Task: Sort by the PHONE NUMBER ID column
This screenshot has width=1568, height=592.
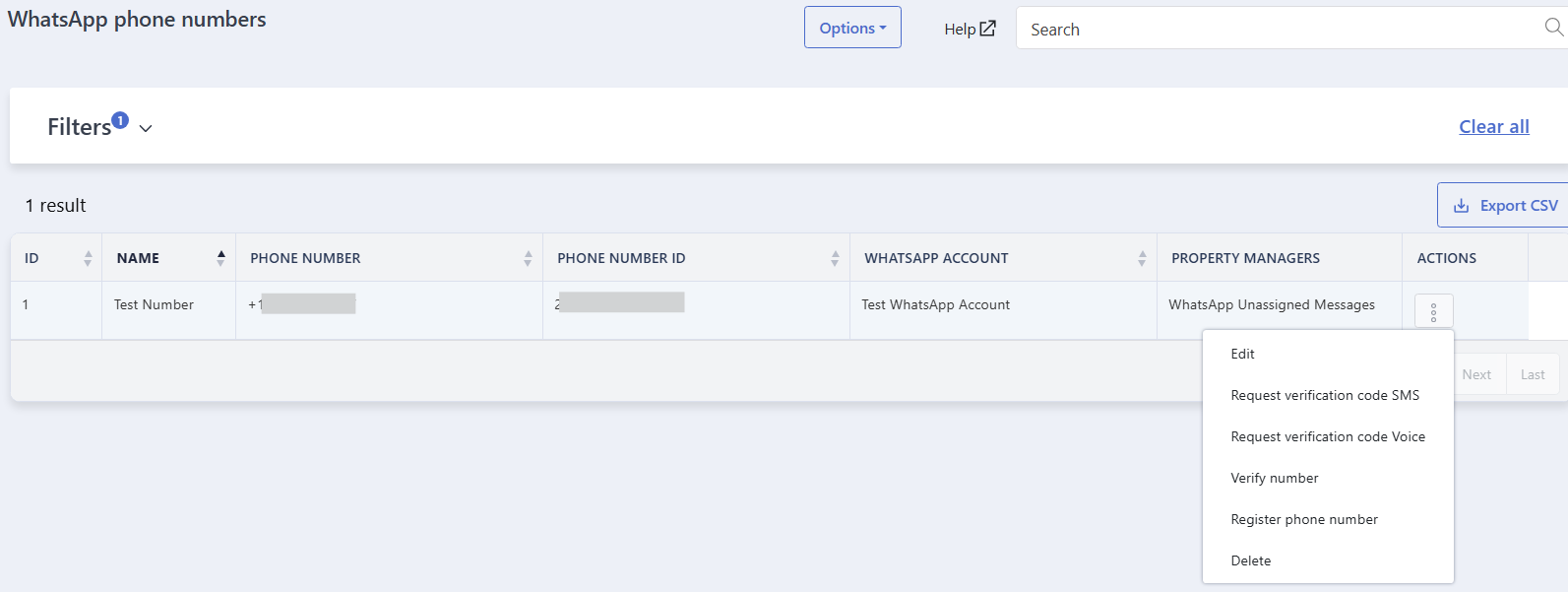Action: [x=696, y=258]
